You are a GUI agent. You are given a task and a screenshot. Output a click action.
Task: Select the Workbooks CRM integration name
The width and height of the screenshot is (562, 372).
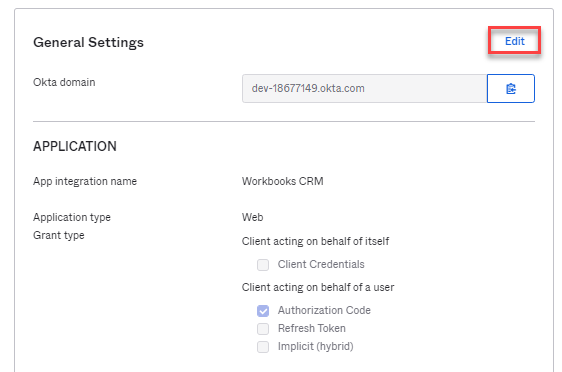[x=282, y=181]
